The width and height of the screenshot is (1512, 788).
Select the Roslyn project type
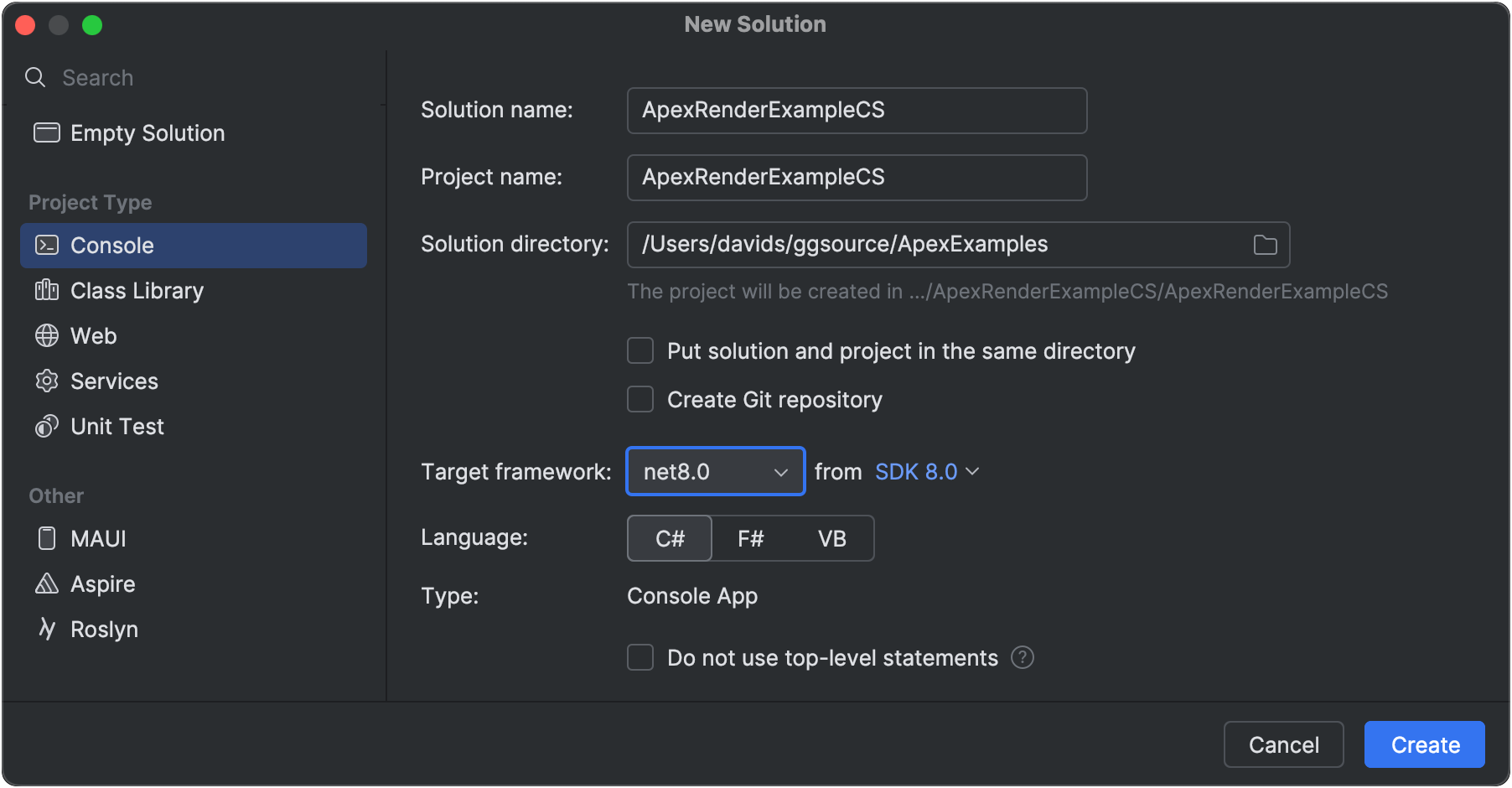point(104,629)
